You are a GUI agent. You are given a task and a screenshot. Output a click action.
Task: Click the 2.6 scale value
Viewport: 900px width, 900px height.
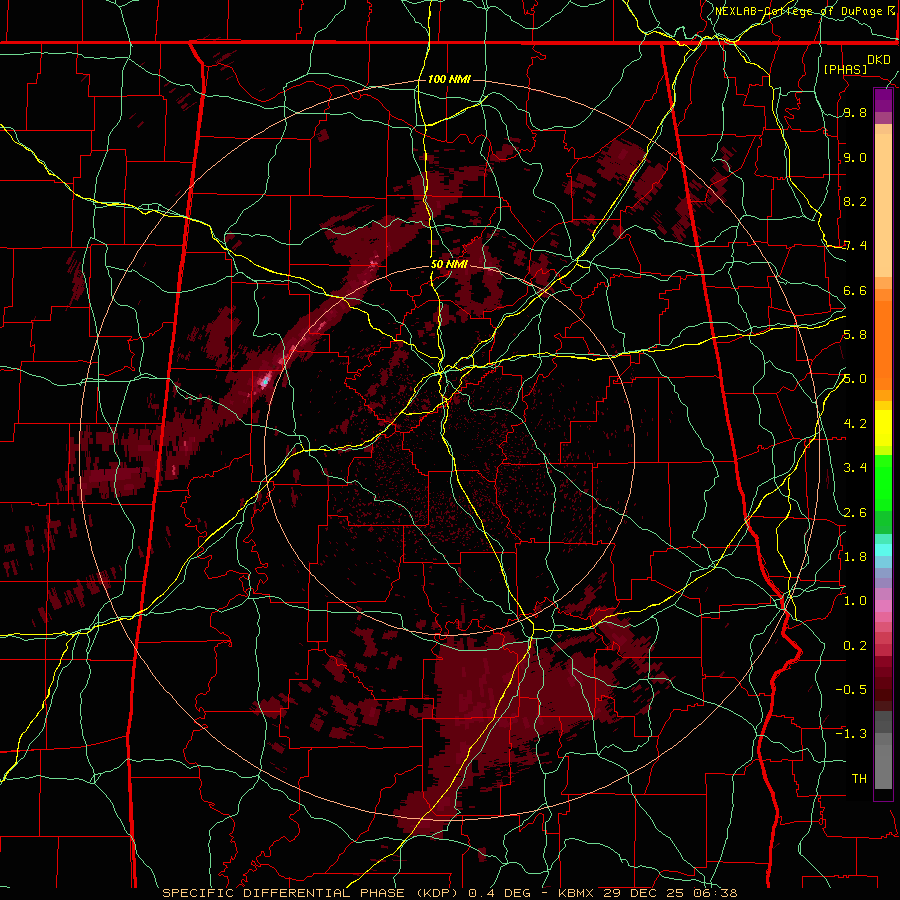click(x=855, y=512)
